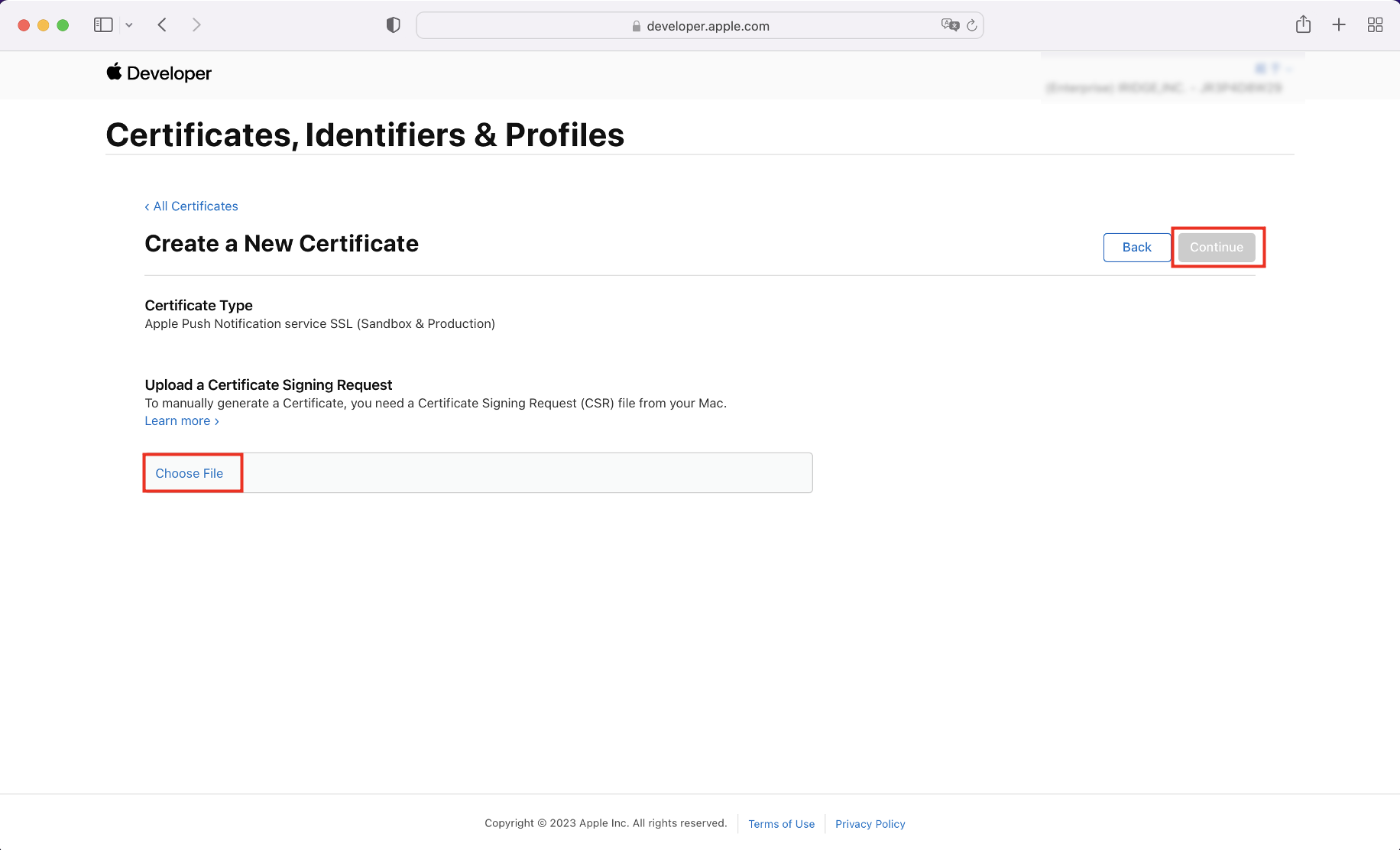Click the Continue button
The image size is (1400, 850).
pyautogui.click(x=1216, y=247)
